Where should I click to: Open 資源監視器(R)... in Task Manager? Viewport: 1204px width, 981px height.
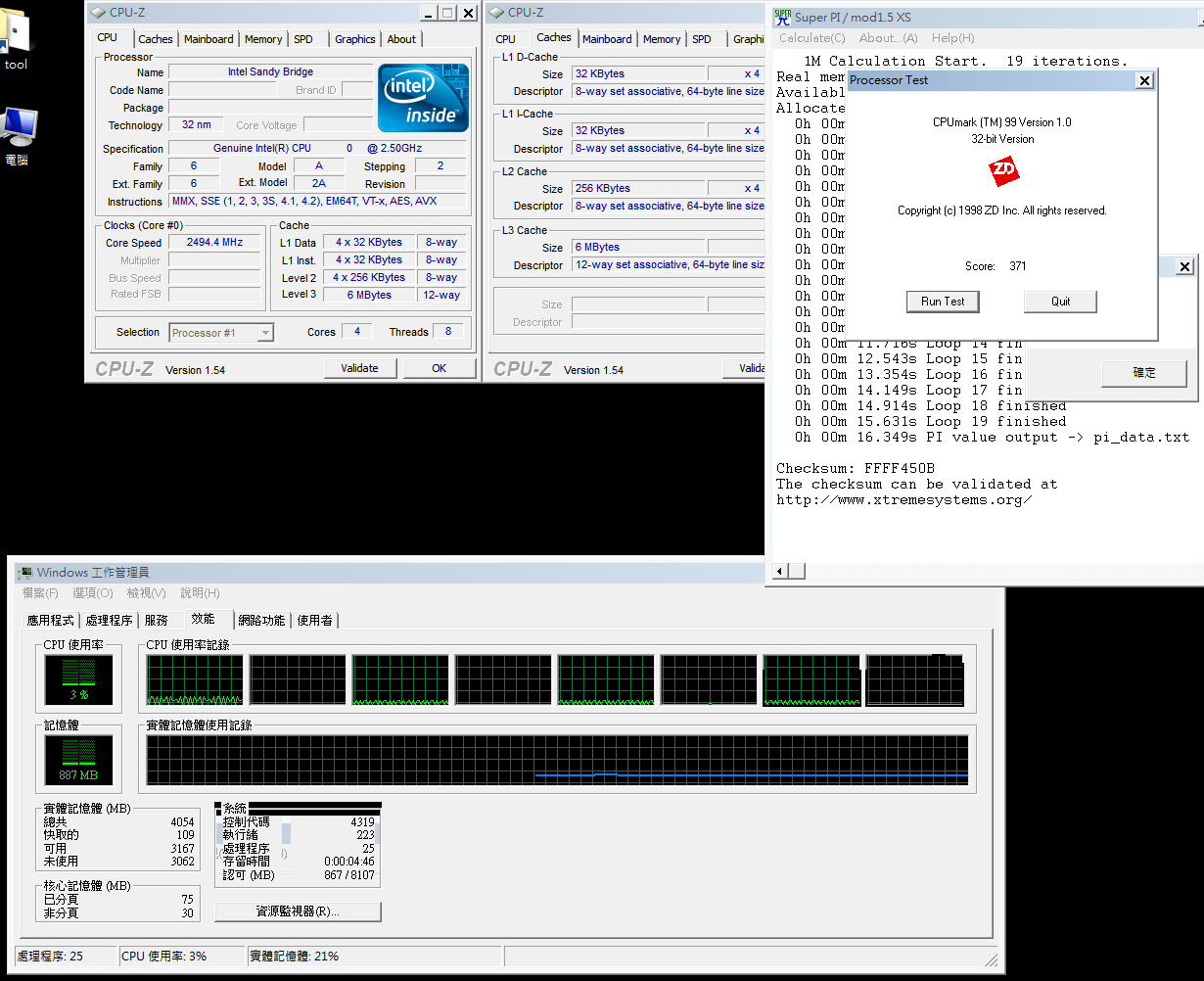click(298, 911)
